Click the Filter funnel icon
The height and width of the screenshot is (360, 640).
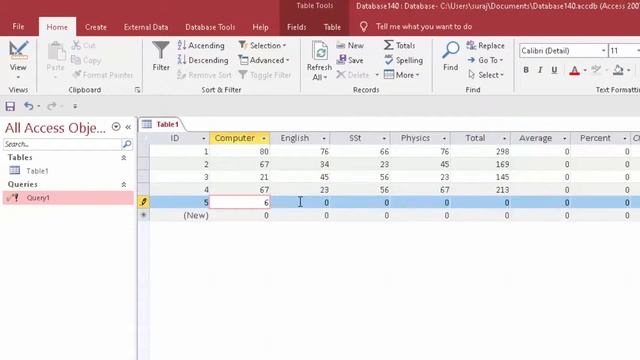click(161, 50)
